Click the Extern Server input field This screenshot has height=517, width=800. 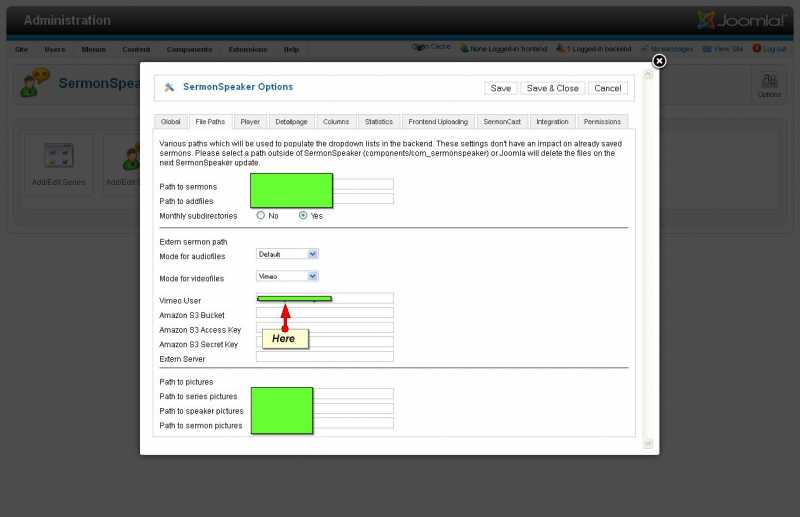(x=324, y=356)
